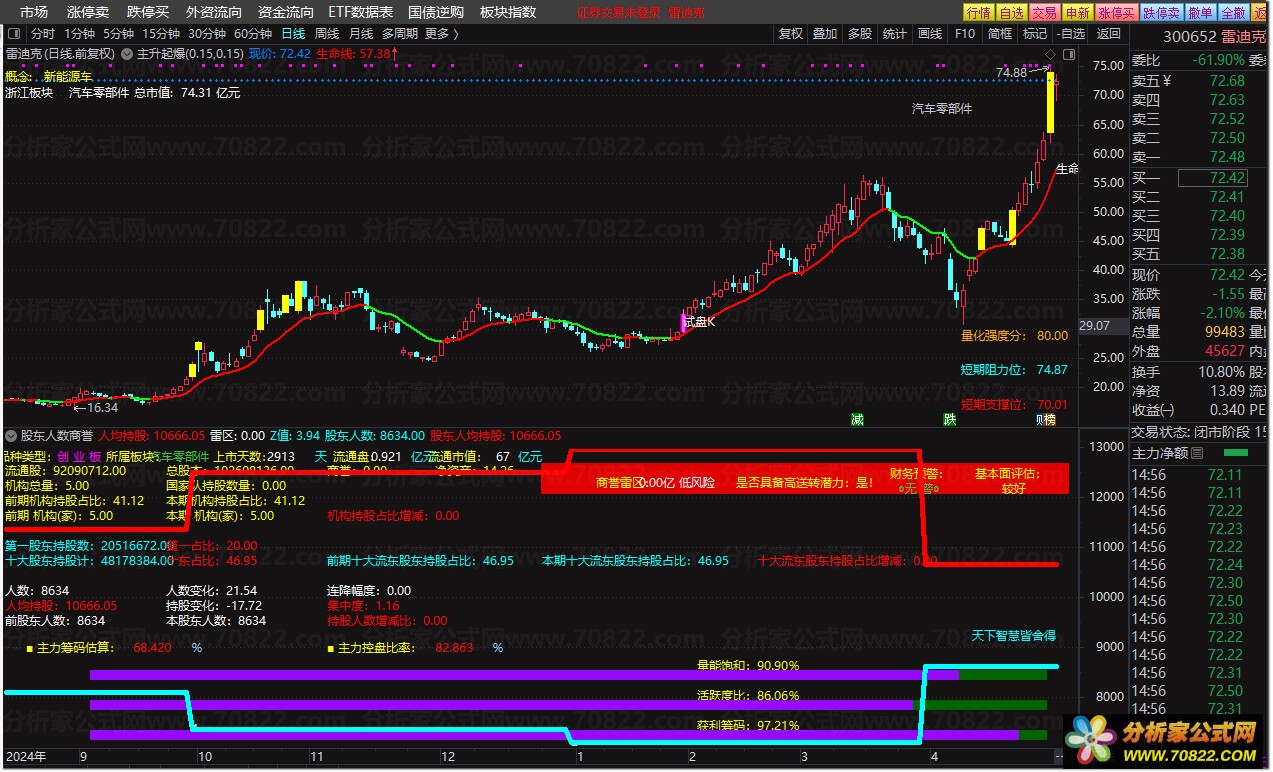The width and height of the screenshot is (1273, 772).
Task: Click the yellow 申新 button
Action: 1077,12
